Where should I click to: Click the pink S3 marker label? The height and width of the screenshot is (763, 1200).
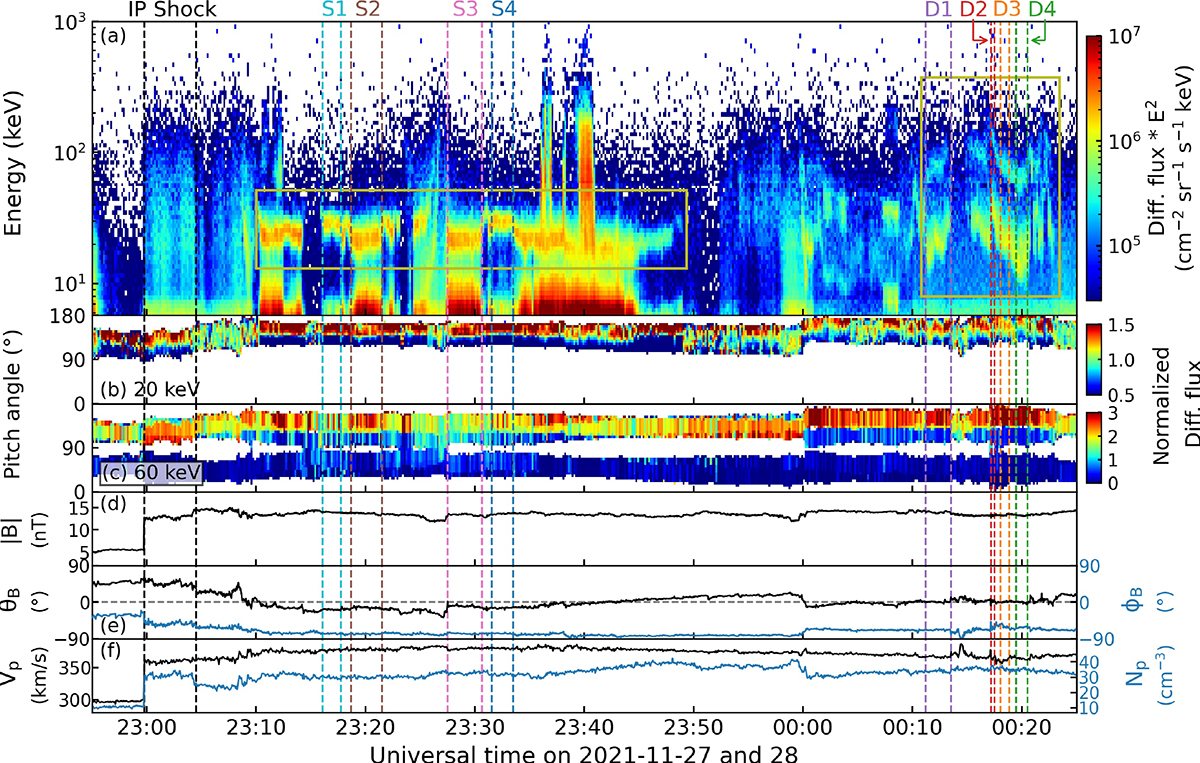pyautogui.click(x=464, y=9)
